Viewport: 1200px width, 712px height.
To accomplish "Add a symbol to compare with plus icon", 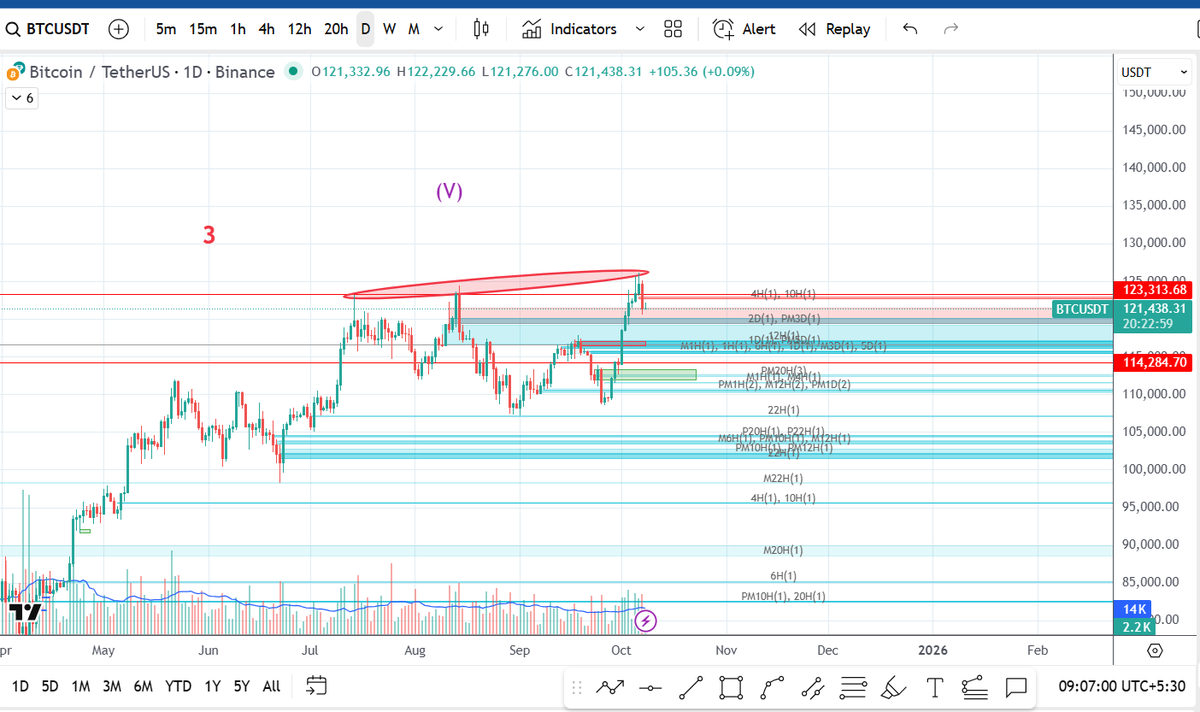I will (118, 29).
